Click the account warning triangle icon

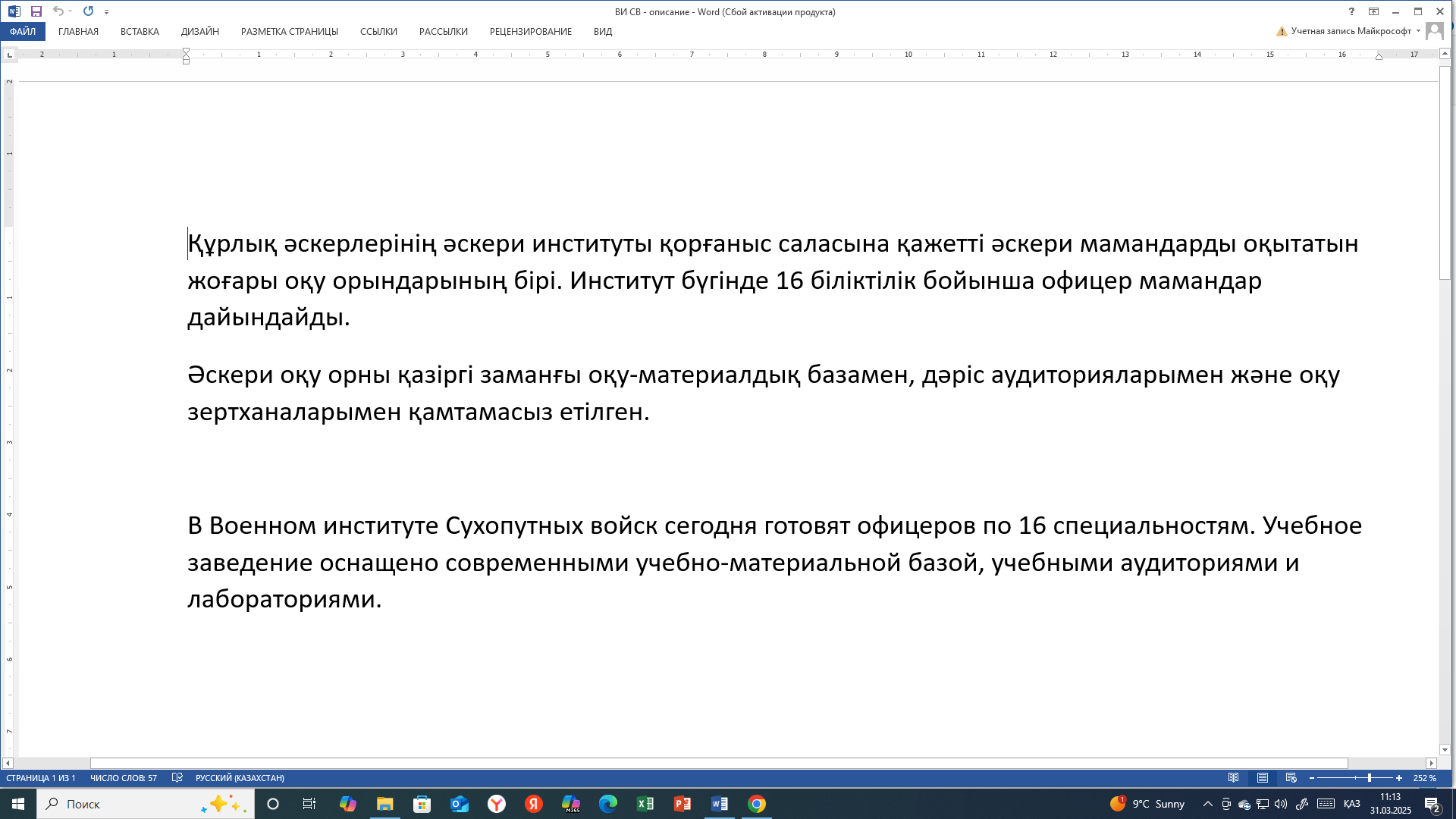point(1282,31)
